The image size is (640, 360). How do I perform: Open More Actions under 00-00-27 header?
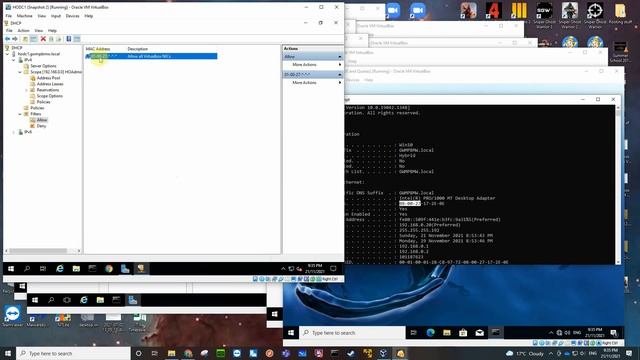pyautogui.click(x=313, y=83)
